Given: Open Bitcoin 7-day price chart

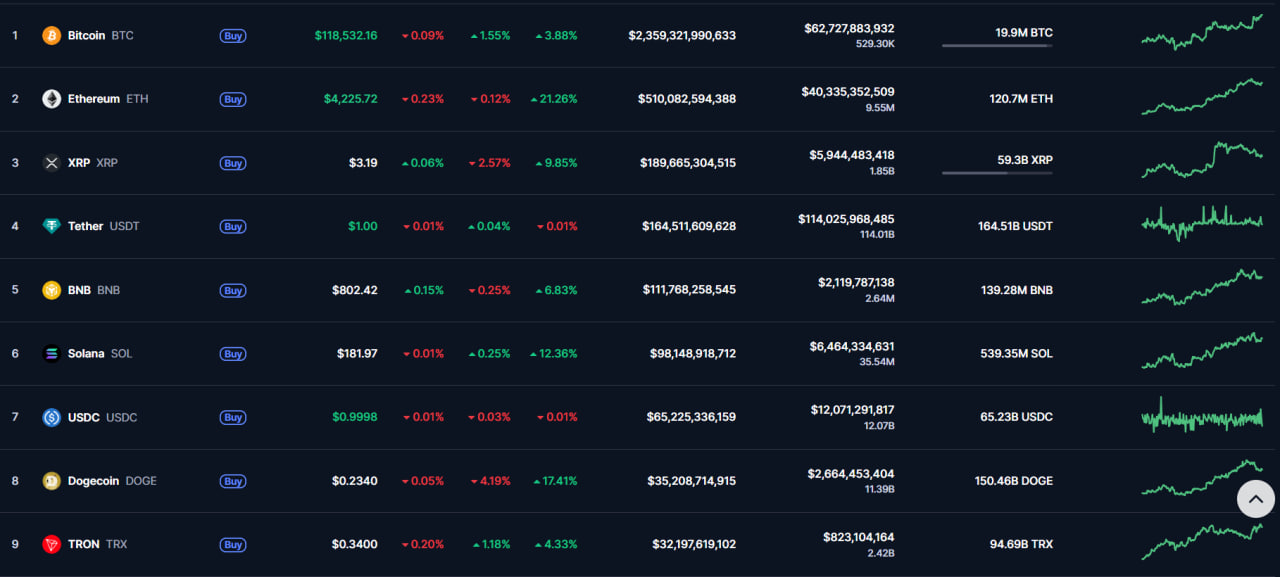Looking at the screenshot, I should (x=1202, y=32).
